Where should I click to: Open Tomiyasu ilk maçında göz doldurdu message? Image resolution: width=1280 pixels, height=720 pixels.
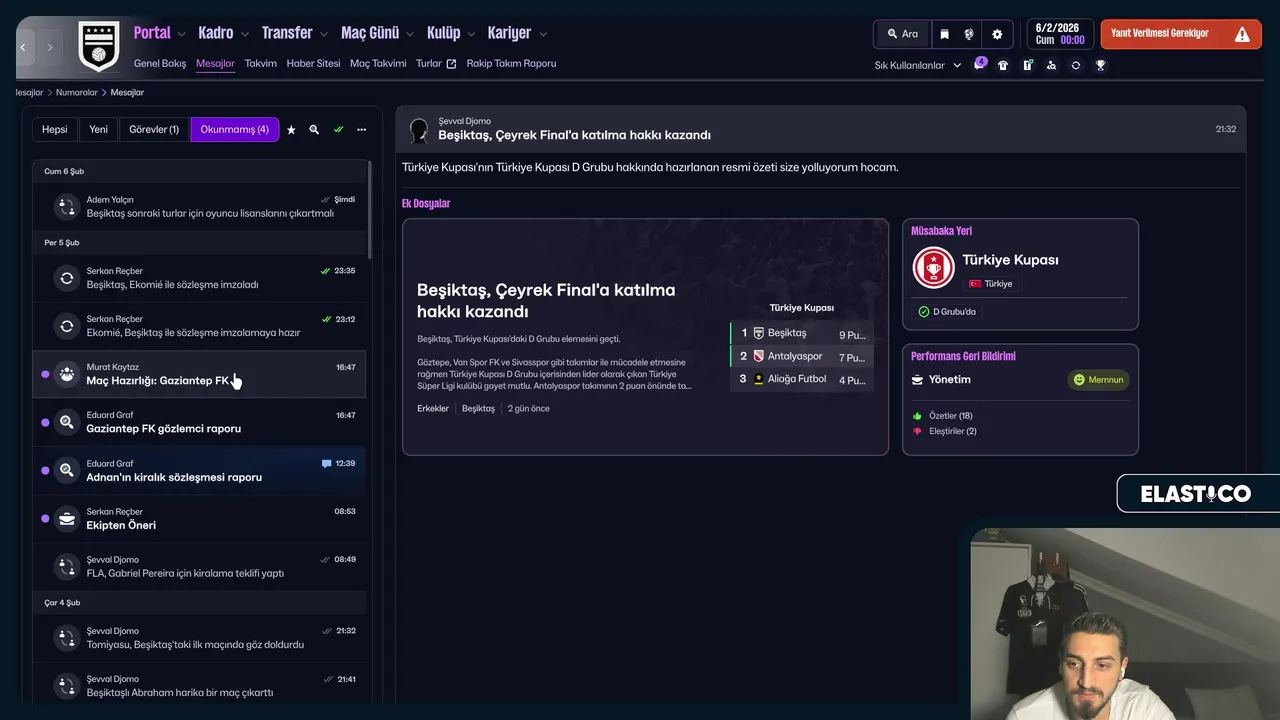coord(199,638)
